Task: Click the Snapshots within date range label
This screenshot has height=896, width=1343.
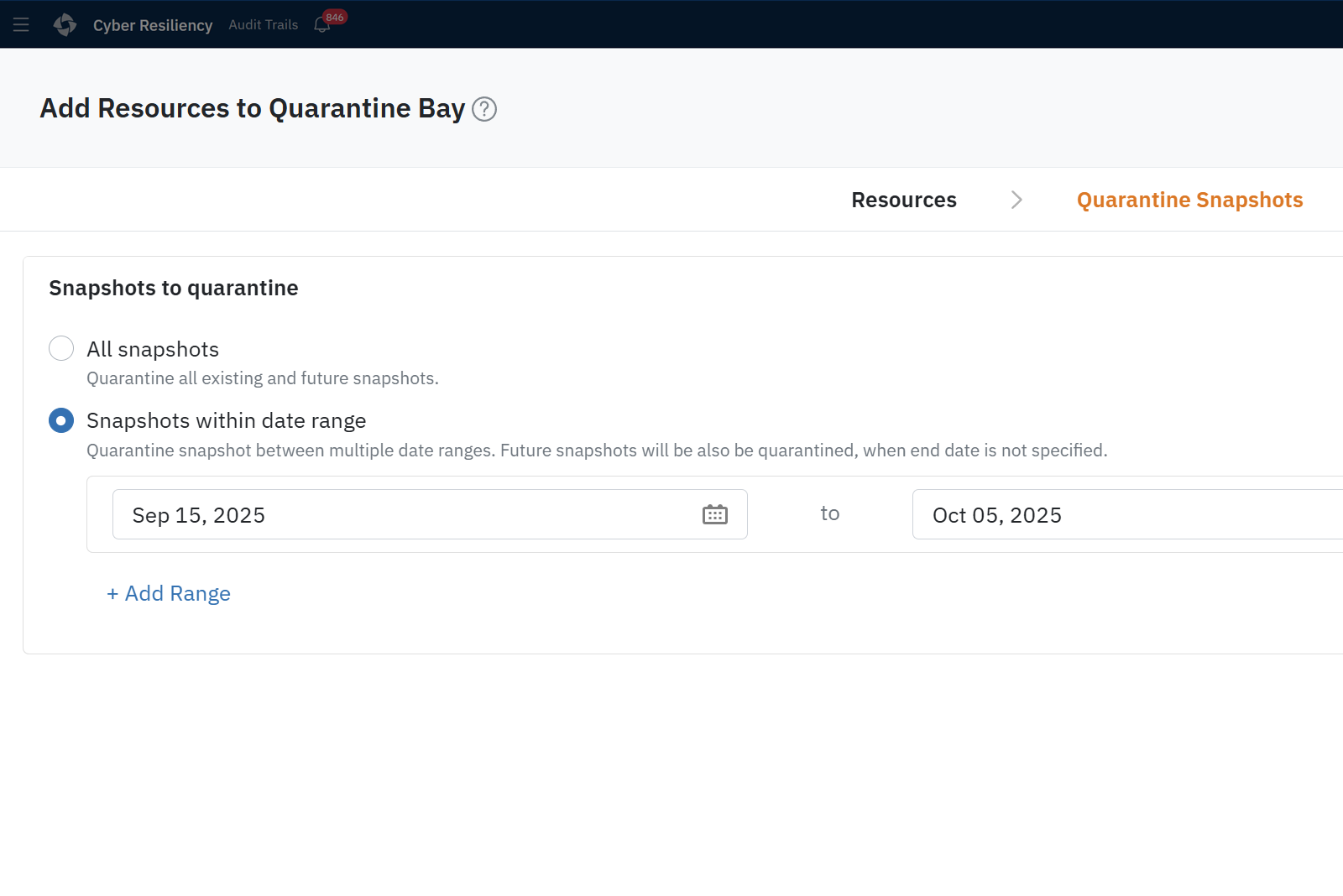Action: pyautogui.click(x=227, y=420)
